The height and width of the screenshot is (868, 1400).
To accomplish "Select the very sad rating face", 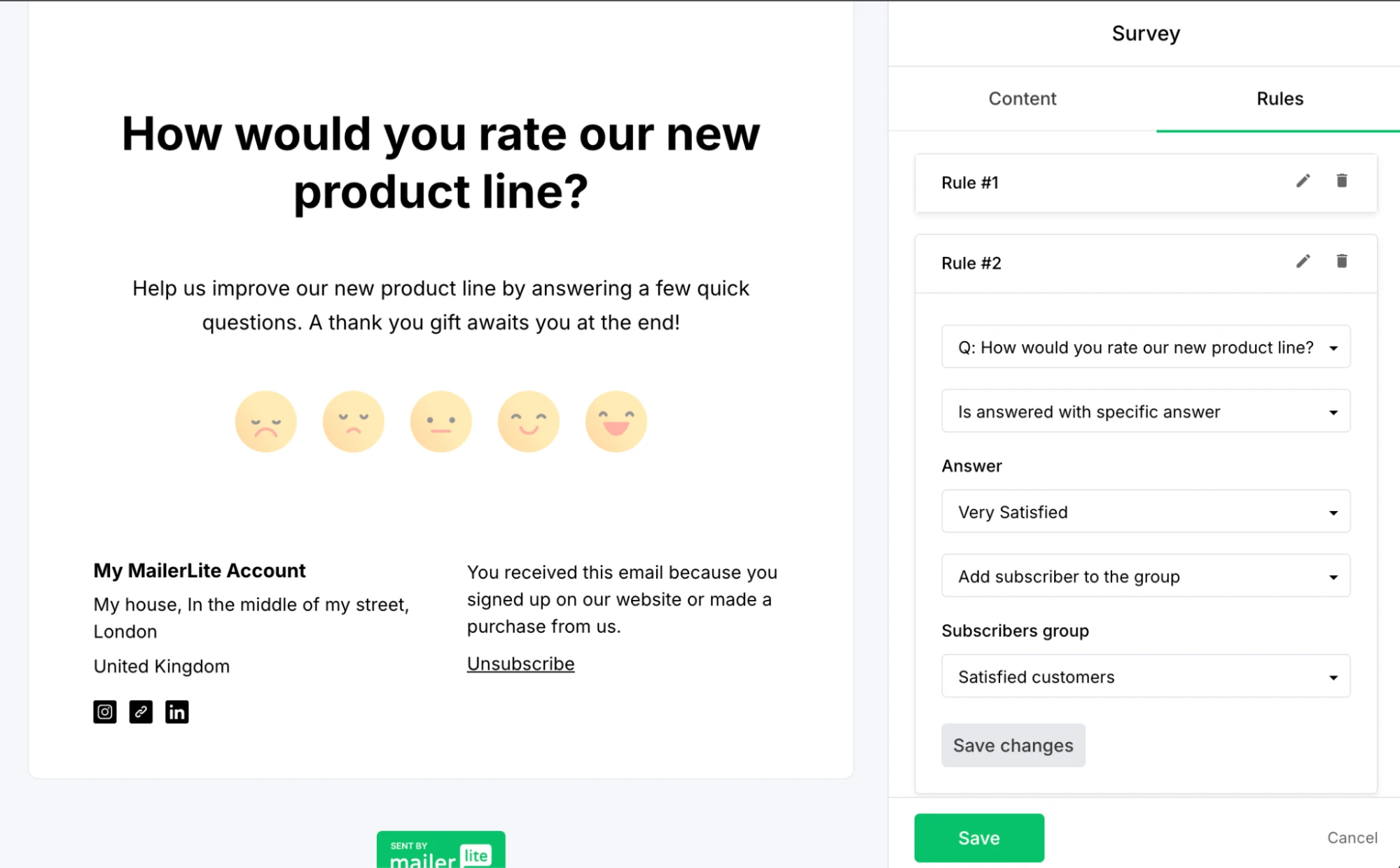I will pyautogui.click(x=265, y=421).
